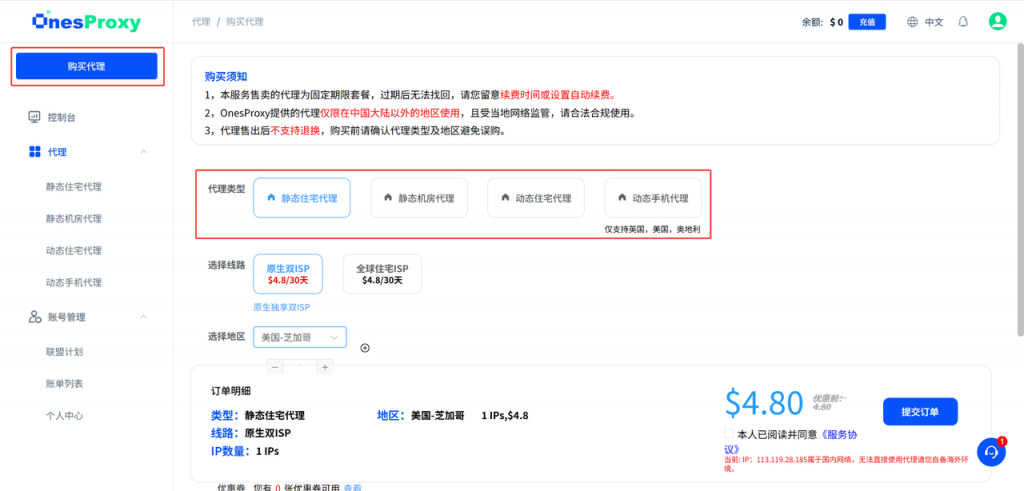Viewport: 1024px width, 491px height.
Task: Select the 静态机房代理 proxy type
Action: click(419, 198)
